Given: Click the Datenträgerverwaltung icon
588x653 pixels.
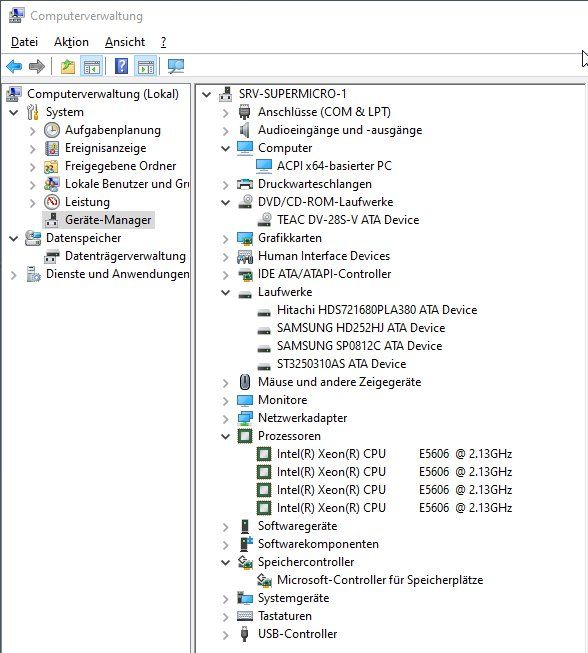Looking at the screenshot, I should [x=52, y=256].
